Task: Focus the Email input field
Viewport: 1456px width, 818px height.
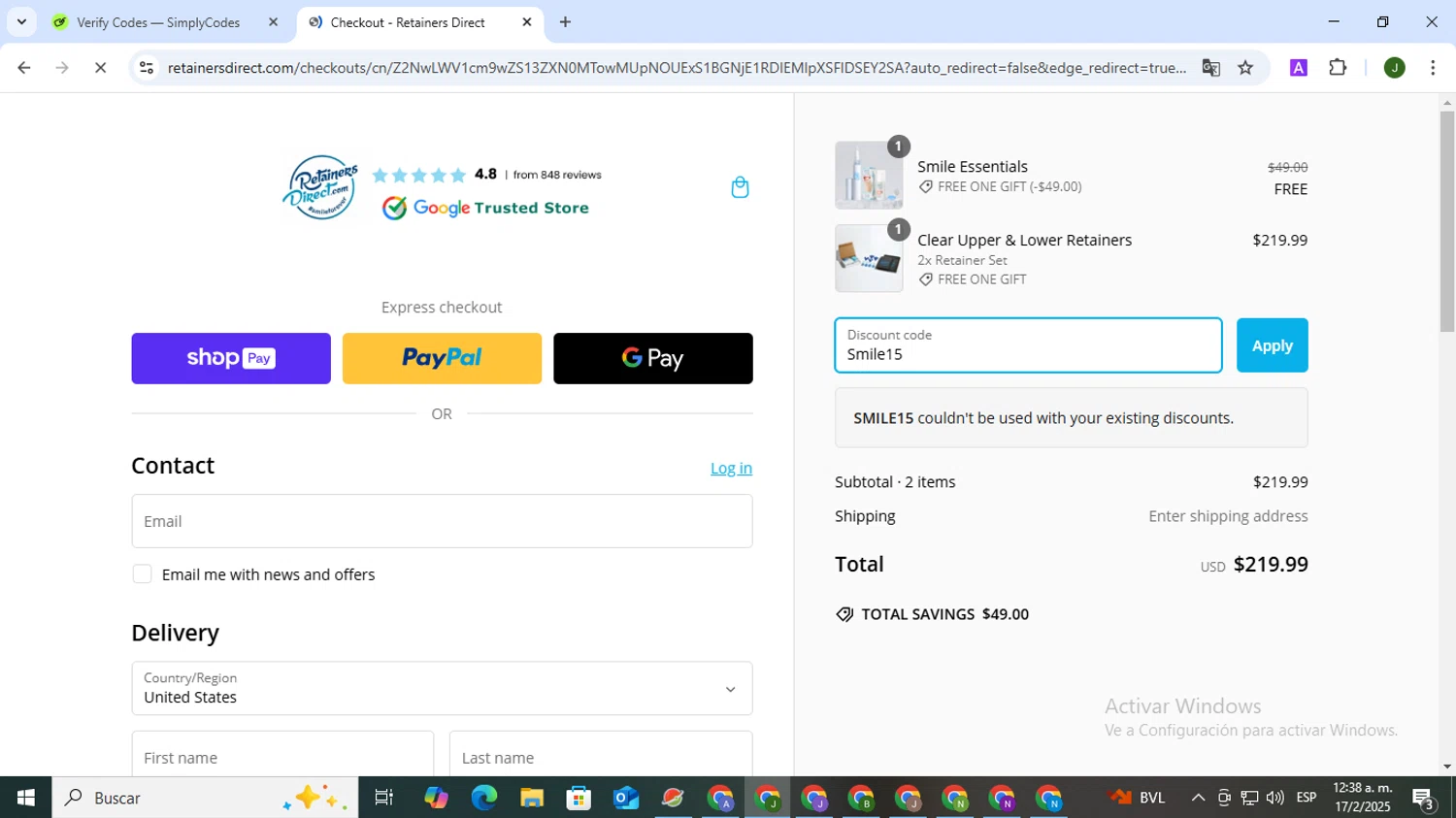Action: [442, 521]
